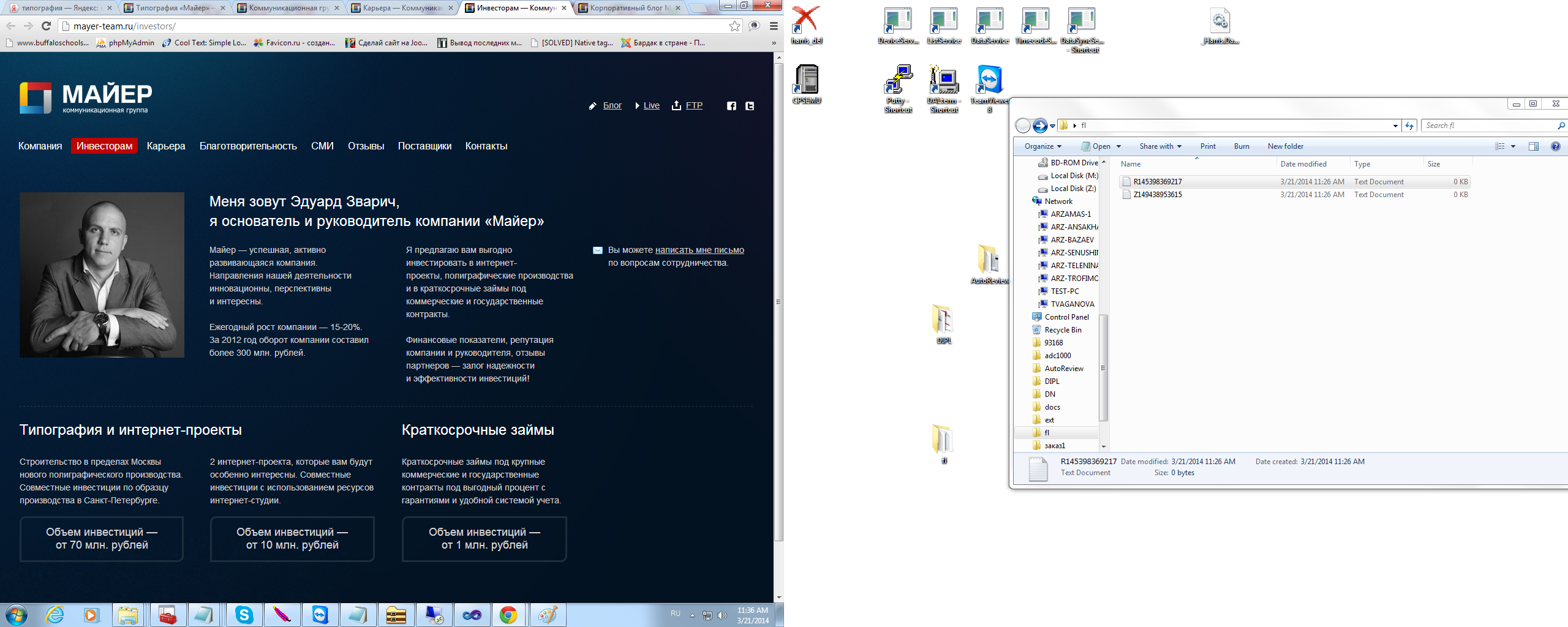Switch to the Карьера browser tab

tap(402, 8)
